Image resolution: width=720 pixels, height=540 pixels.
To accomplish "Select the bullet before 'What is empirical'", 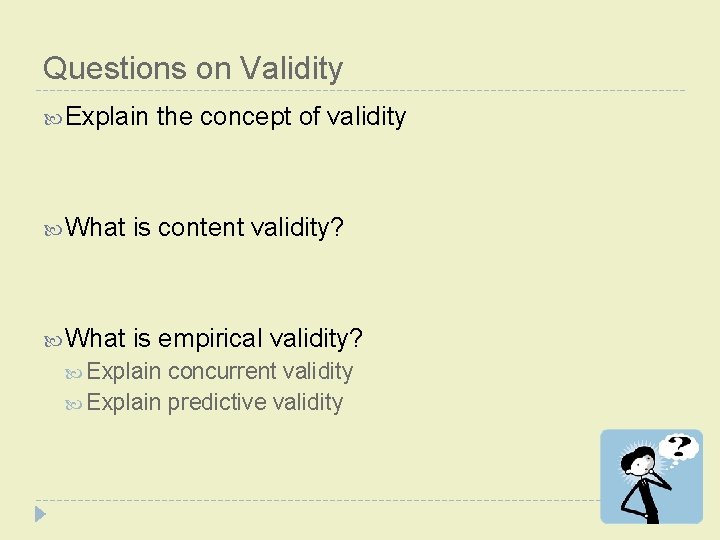I will [x=53, y=339].
